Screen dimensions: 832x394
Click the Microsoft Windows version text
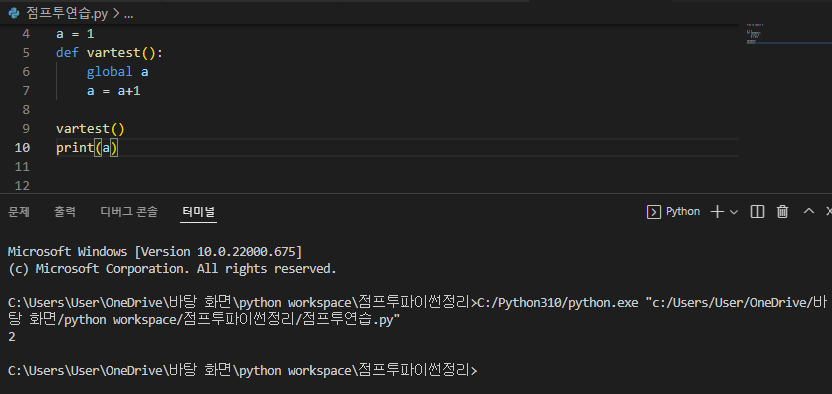pyautogui.click(x=155, y=251)
